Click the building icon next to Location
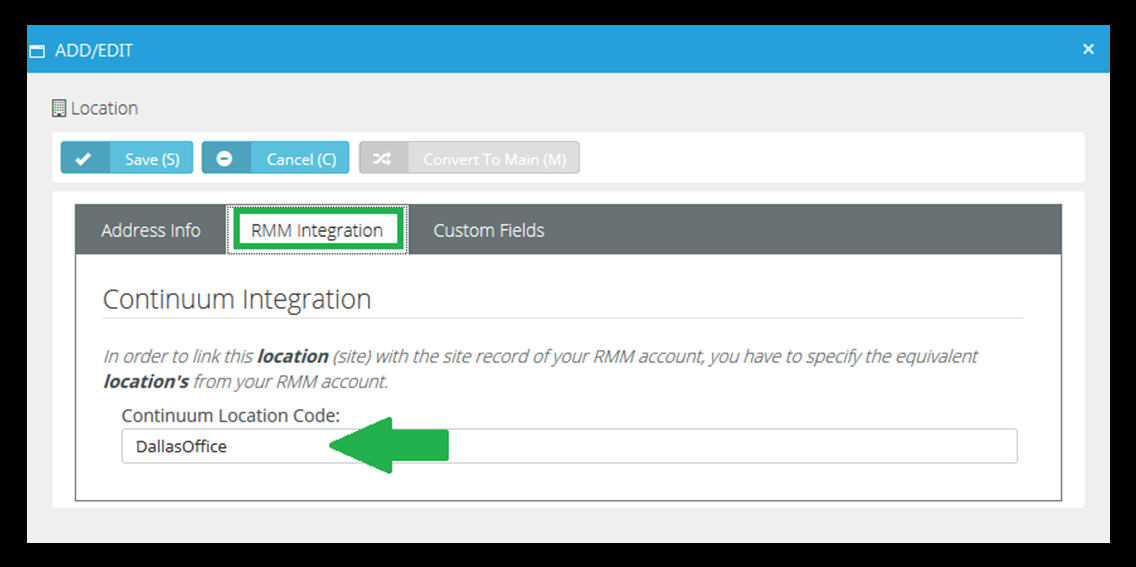Image resolution: width=1136 pixels, height=567 pixels. pos(59,109)
